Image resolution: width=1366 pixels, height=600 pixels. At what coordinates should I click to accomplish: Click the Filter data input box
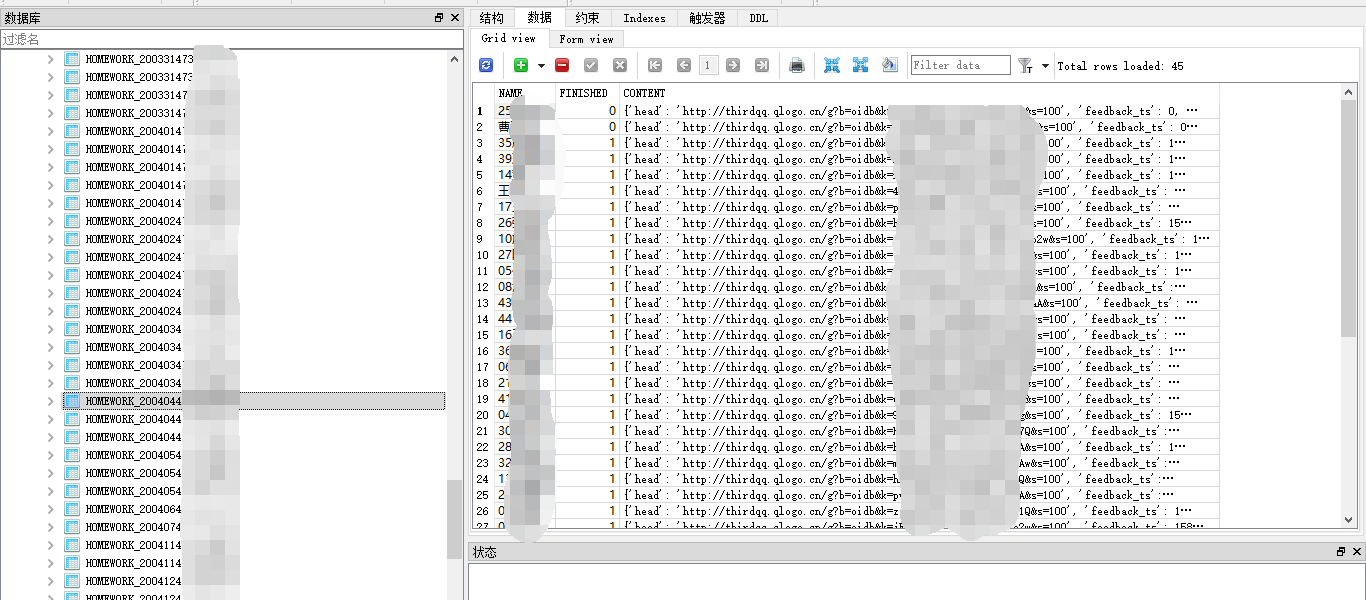[x=958, y=64]
